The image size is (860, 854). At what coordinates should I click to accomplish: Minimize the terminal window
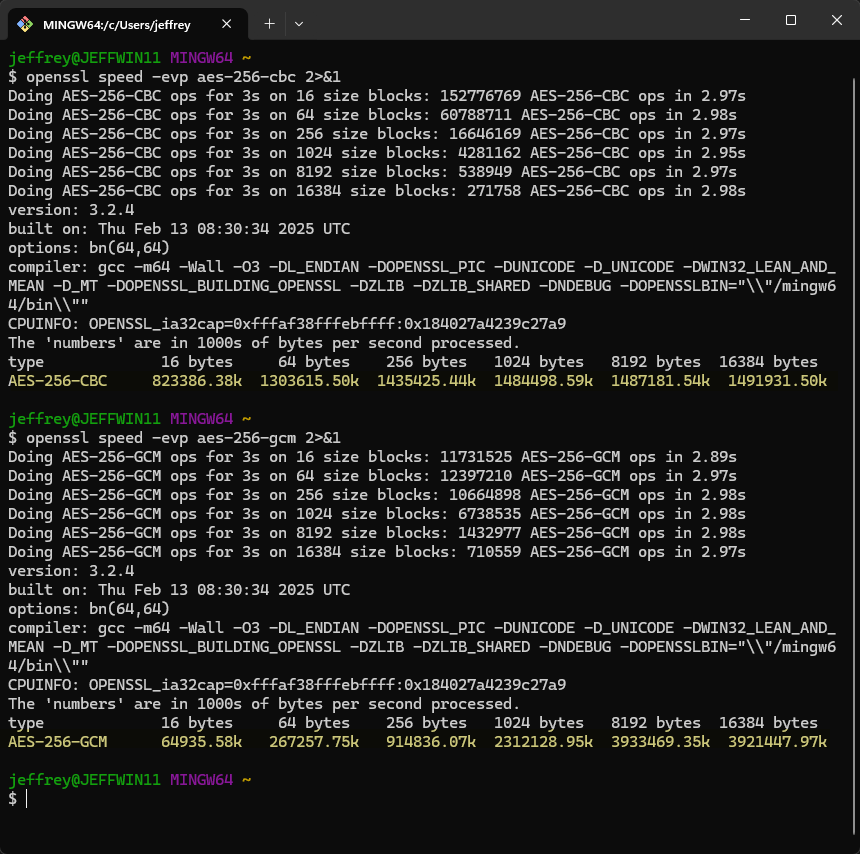pos(745,20)
